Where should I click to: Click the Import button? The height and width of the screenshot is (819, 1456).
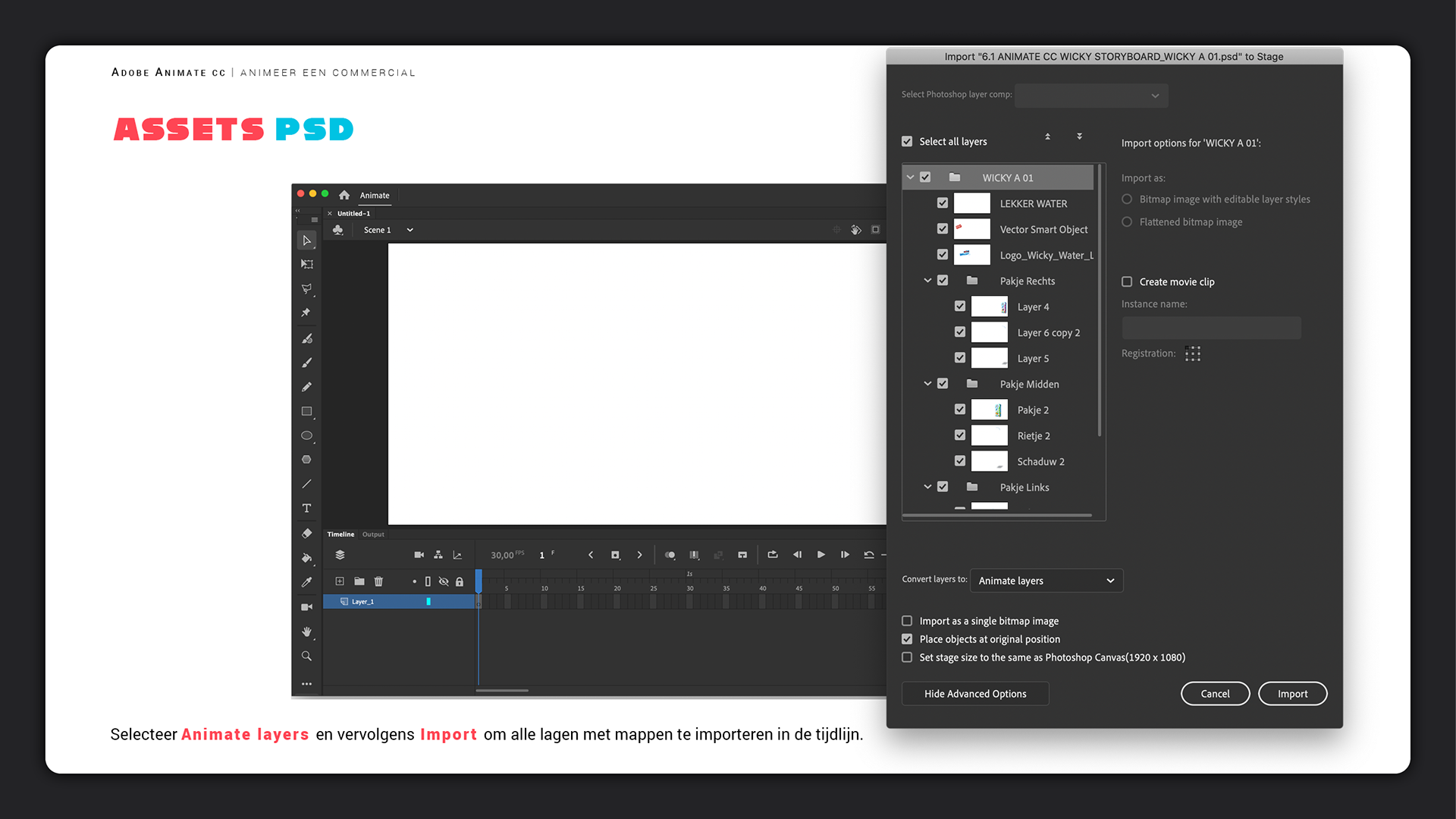(x=1292, y=694)
